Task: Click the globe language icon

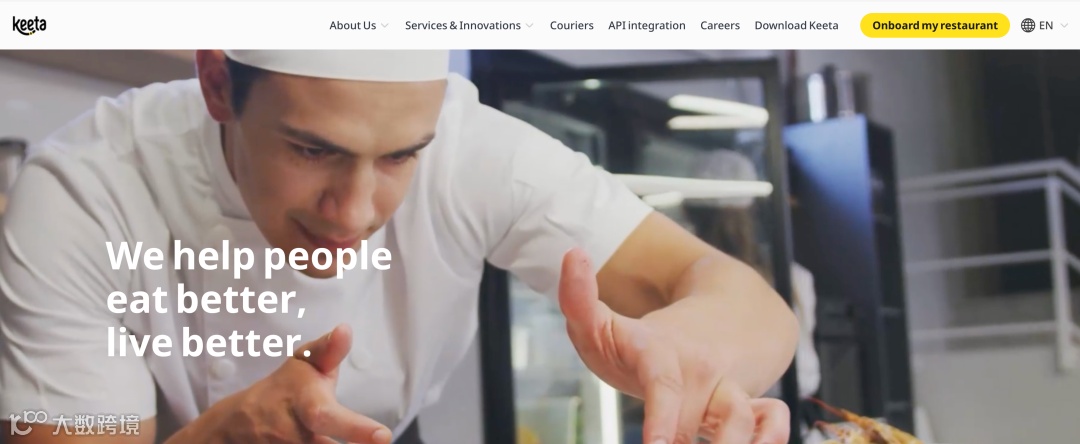Action: pos(1028,25)
